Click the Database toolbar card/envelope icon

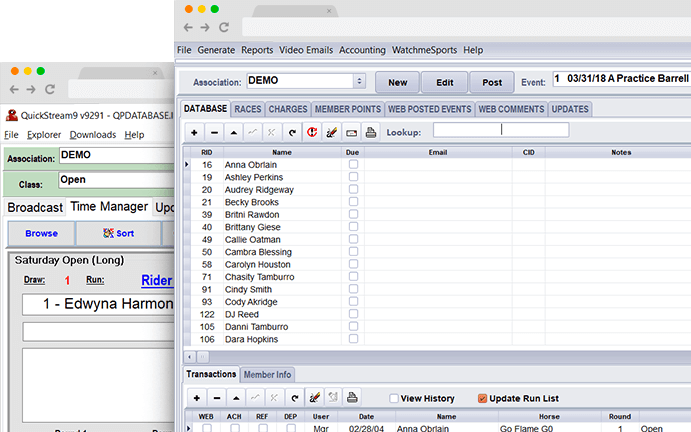[351, 132]
